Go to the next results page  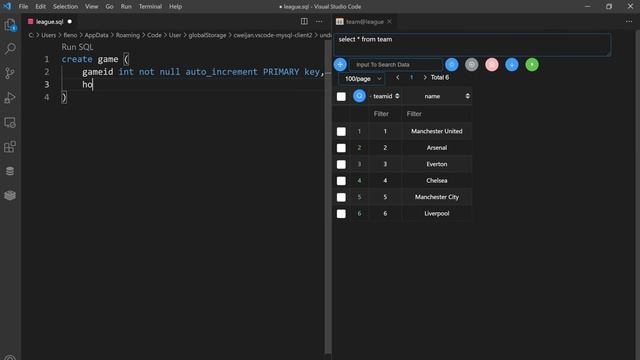coord(425,77)
